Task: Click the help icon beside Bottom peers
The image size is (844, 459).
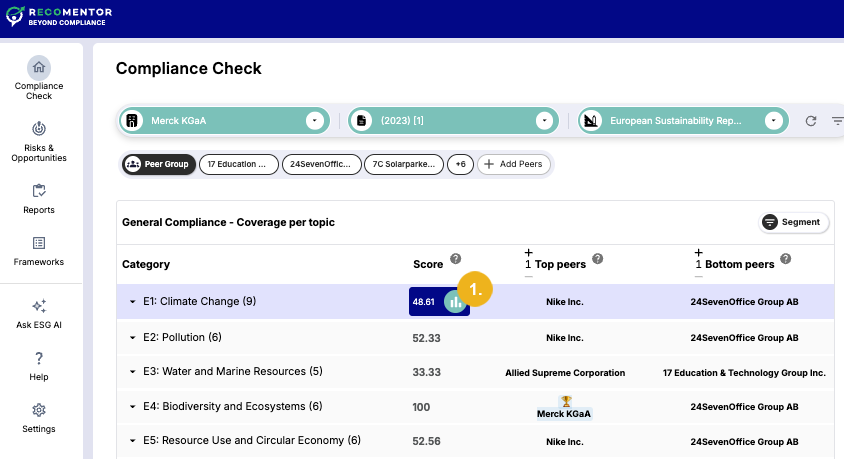Action: point(785,259)
